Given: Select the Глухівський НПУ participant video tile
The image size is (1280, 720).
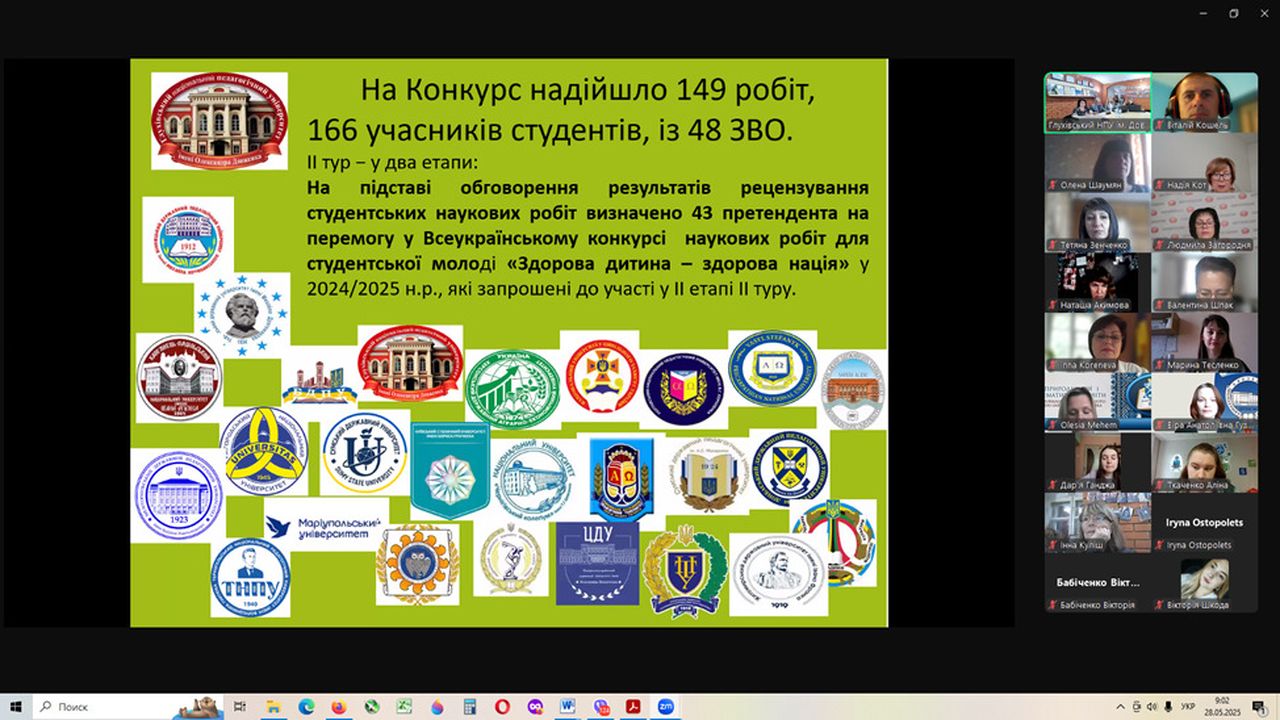Looking at the screenshot, I should coord(1097,102).
